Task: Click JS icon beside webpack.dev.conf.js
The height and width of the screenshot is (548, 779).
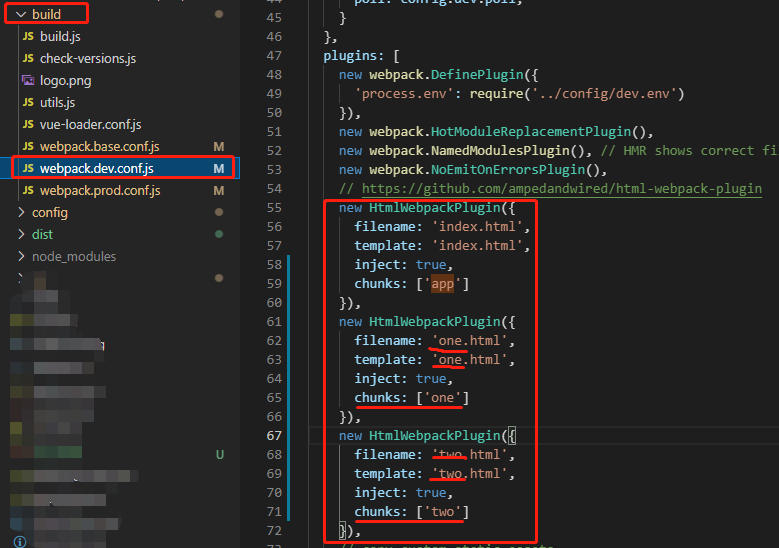Action: (28, 168)
